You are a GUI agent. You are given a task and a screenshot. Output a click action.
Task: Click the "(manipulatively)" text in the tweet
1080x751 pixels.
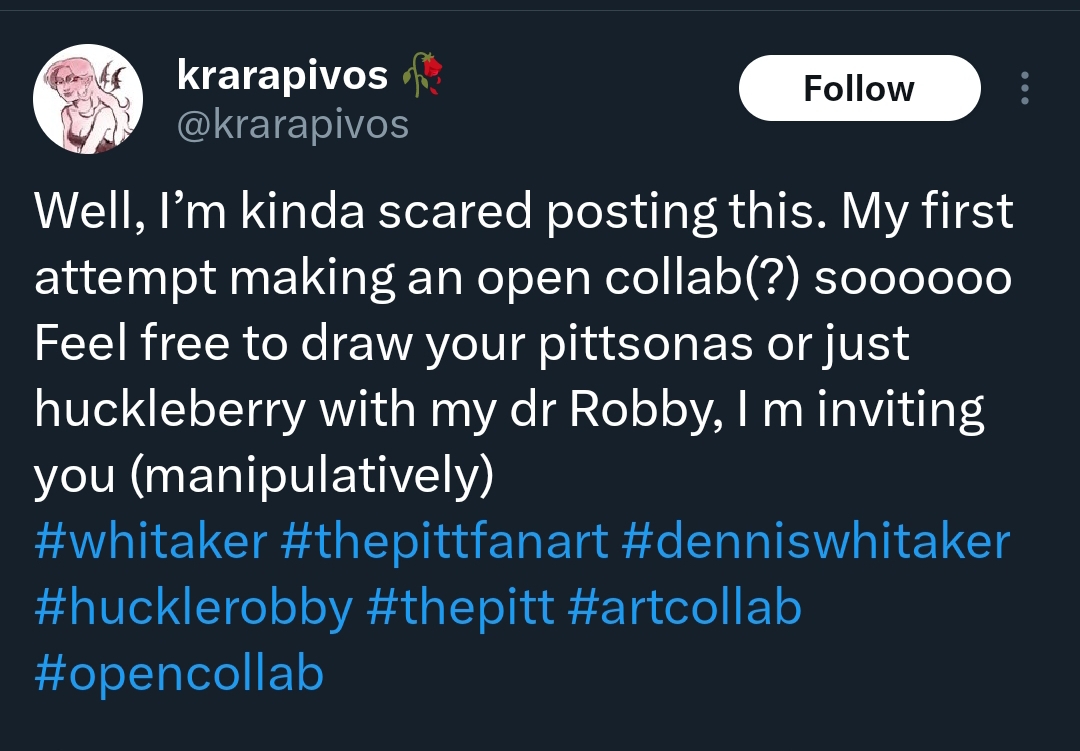[x=312, y=477]
